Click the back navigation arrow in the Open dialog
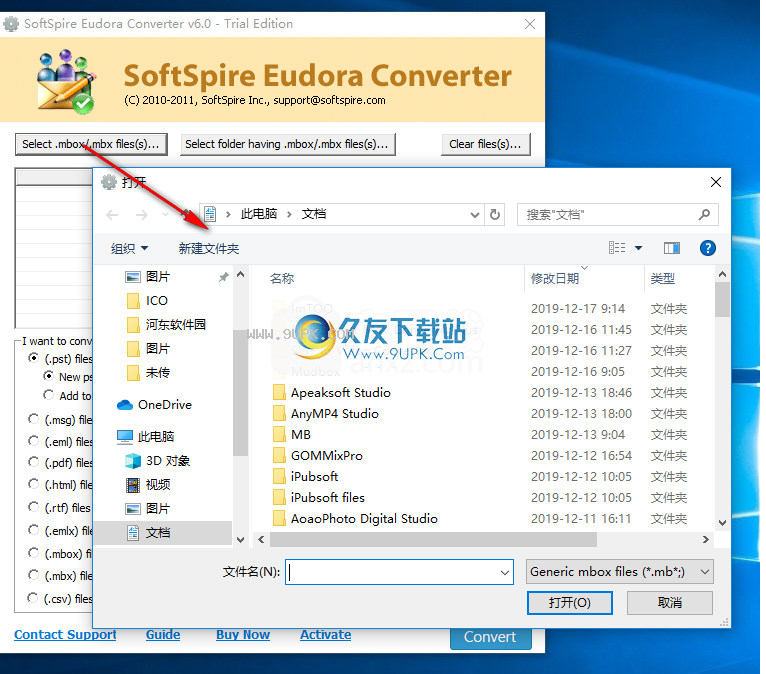 coord(112,215)
